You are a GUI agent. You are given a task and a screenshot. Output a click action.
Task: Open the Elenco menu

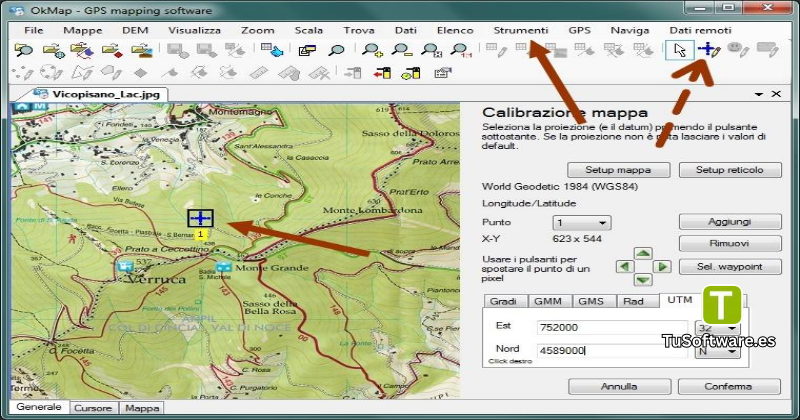tap(455, 30)
